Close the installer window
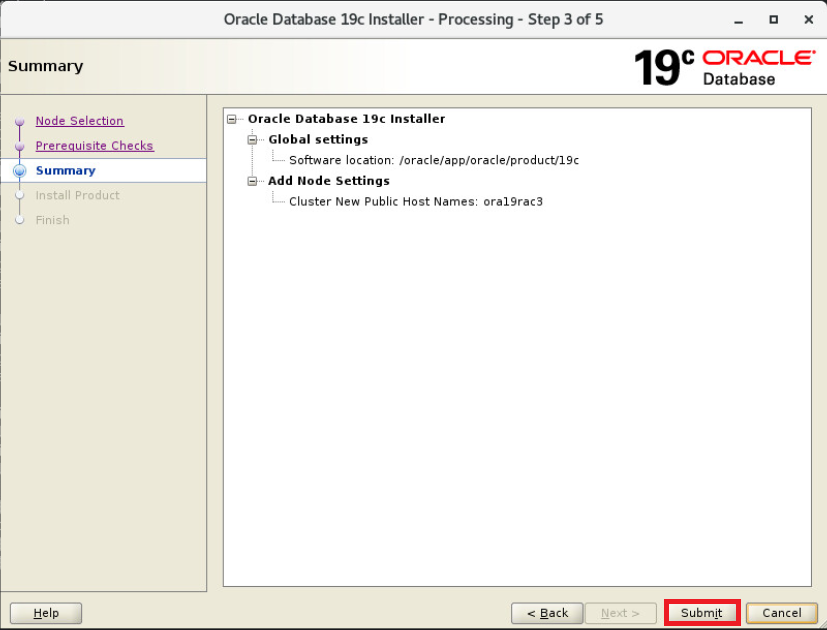 coord(809,20)
